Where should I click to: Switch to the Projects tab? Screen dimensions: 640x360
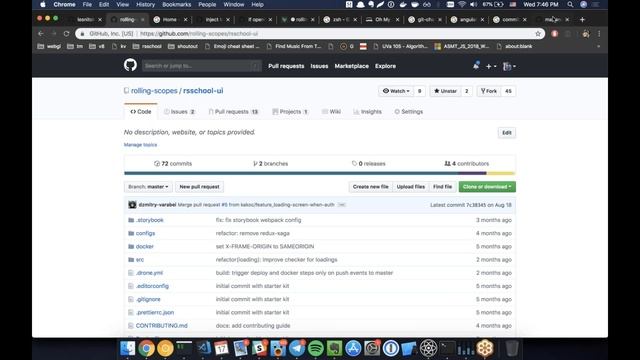tap(290, 111)
